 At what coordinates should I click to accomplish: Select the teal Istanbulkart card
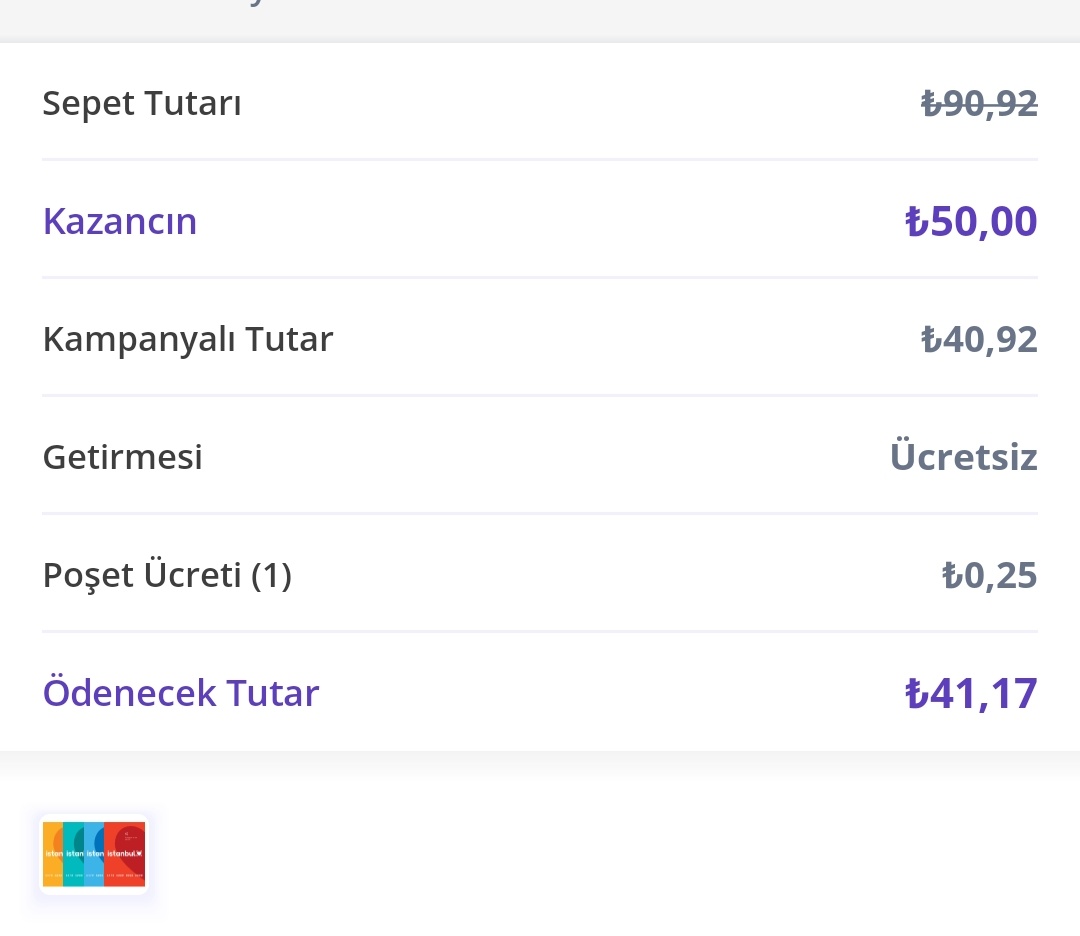73,854
